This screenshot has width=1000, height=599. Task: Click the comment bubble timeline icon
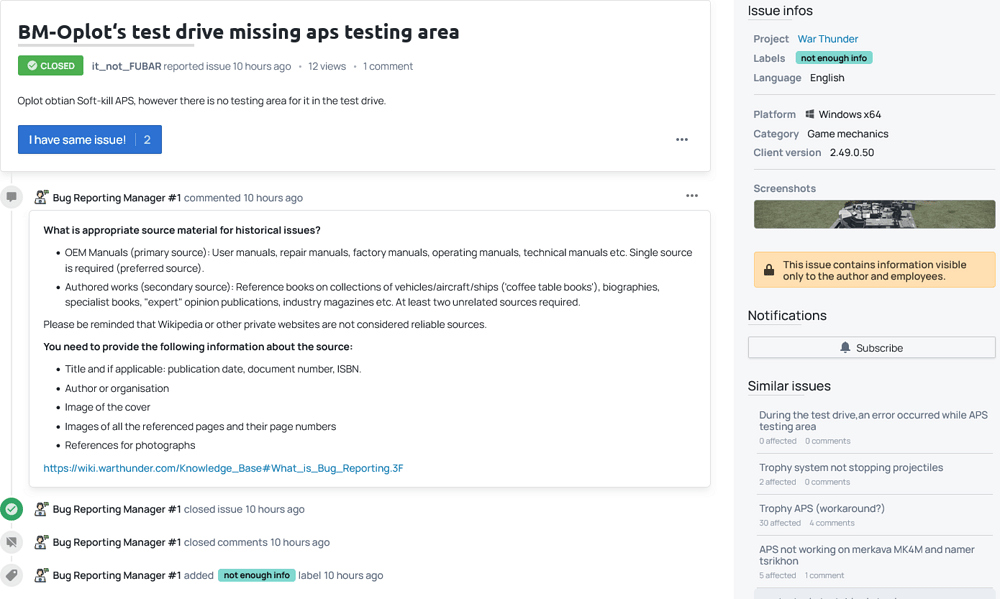[x=12, y=197]
